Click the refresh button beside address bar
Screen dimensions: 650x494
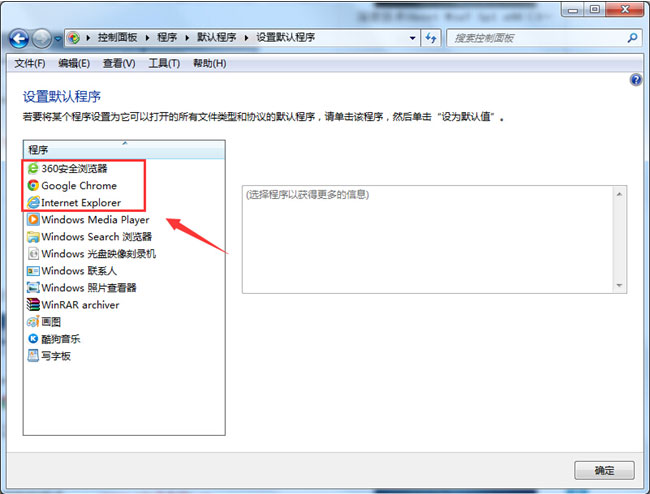pos(431,38)
